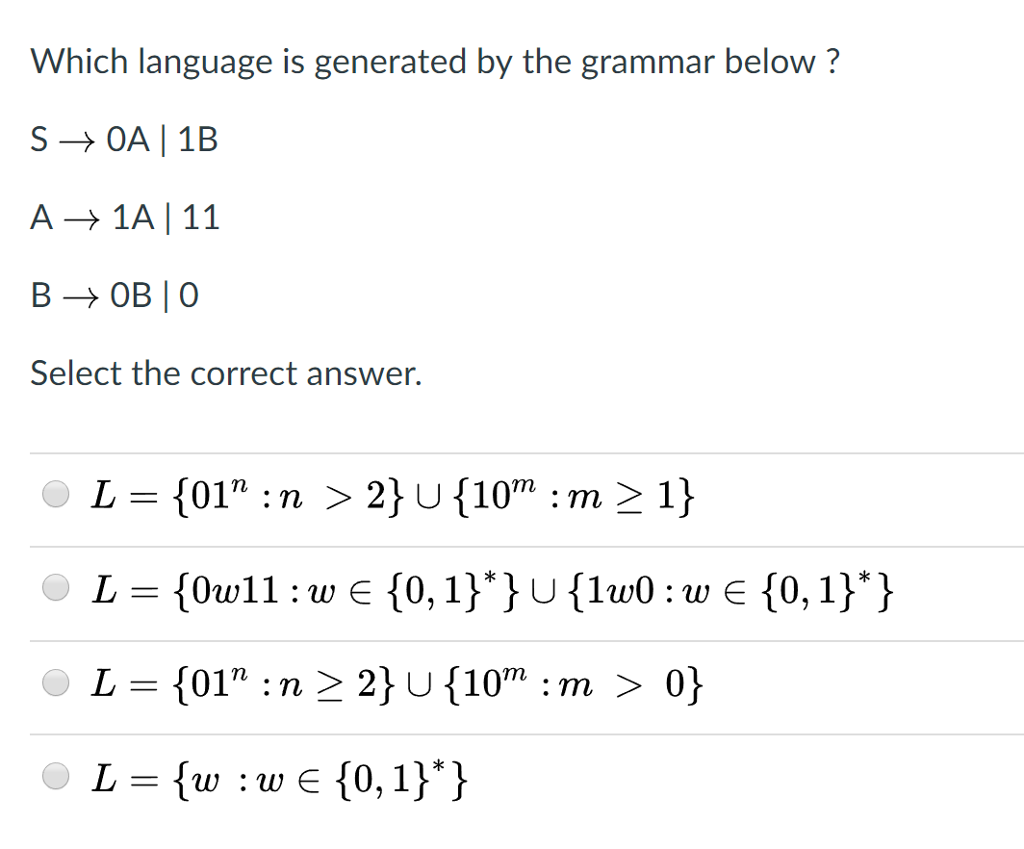Select the radio button for L = {01^n : n ≥ 2} ∪ {10^m : m > 0}
The height and width of the screenshot is (849, 1024).
[56, 682]
